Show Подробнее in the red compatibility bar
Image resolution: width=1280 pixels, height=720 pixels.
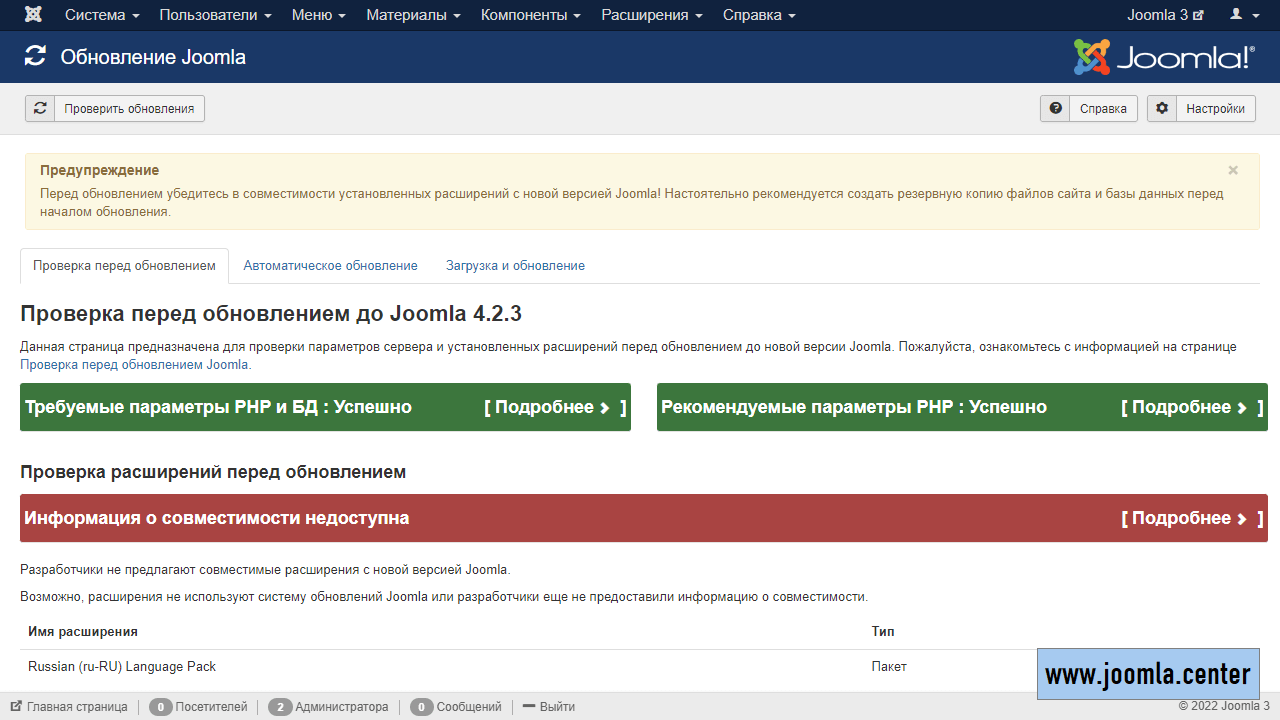1191,518
